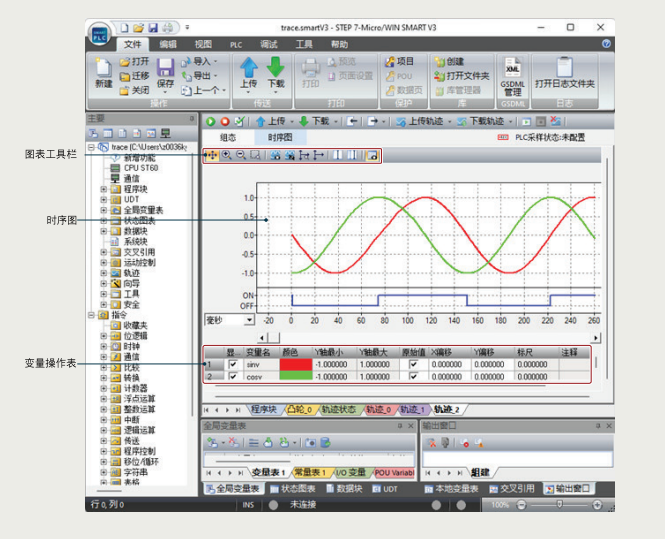This screenshot has width=665, height=539.
Task: Toggle raw value checkbox for cosv row
Action: coord(414,376)
